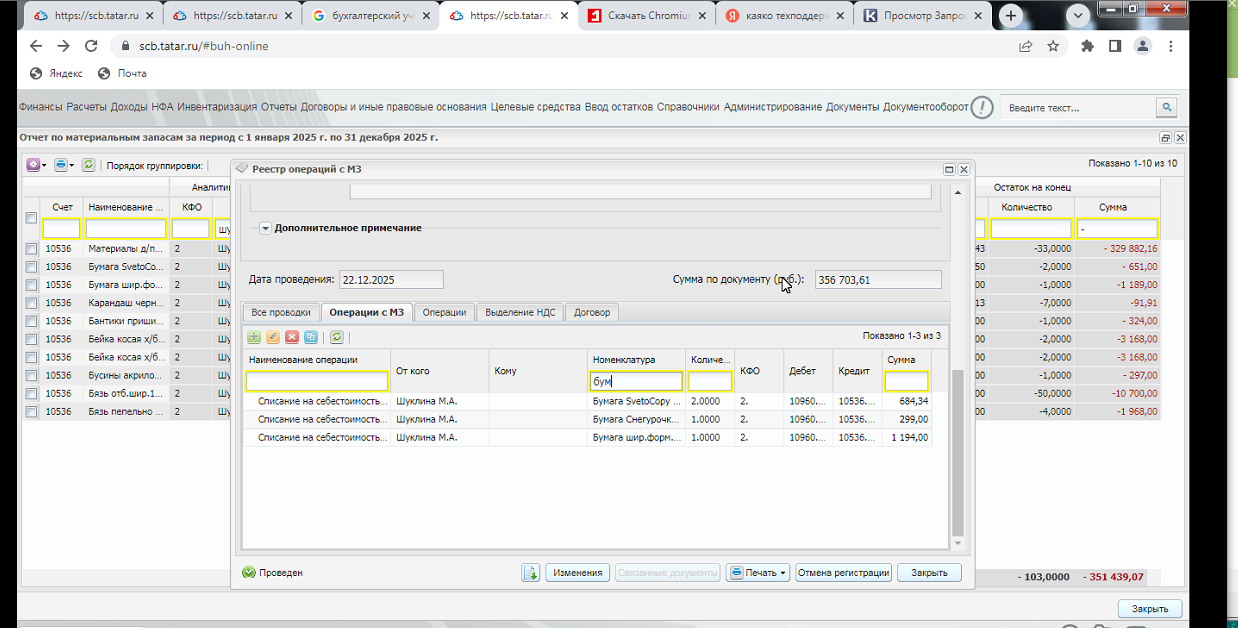Open the browser three-dot menu

pyautogui.click(x=1171, y=46)
